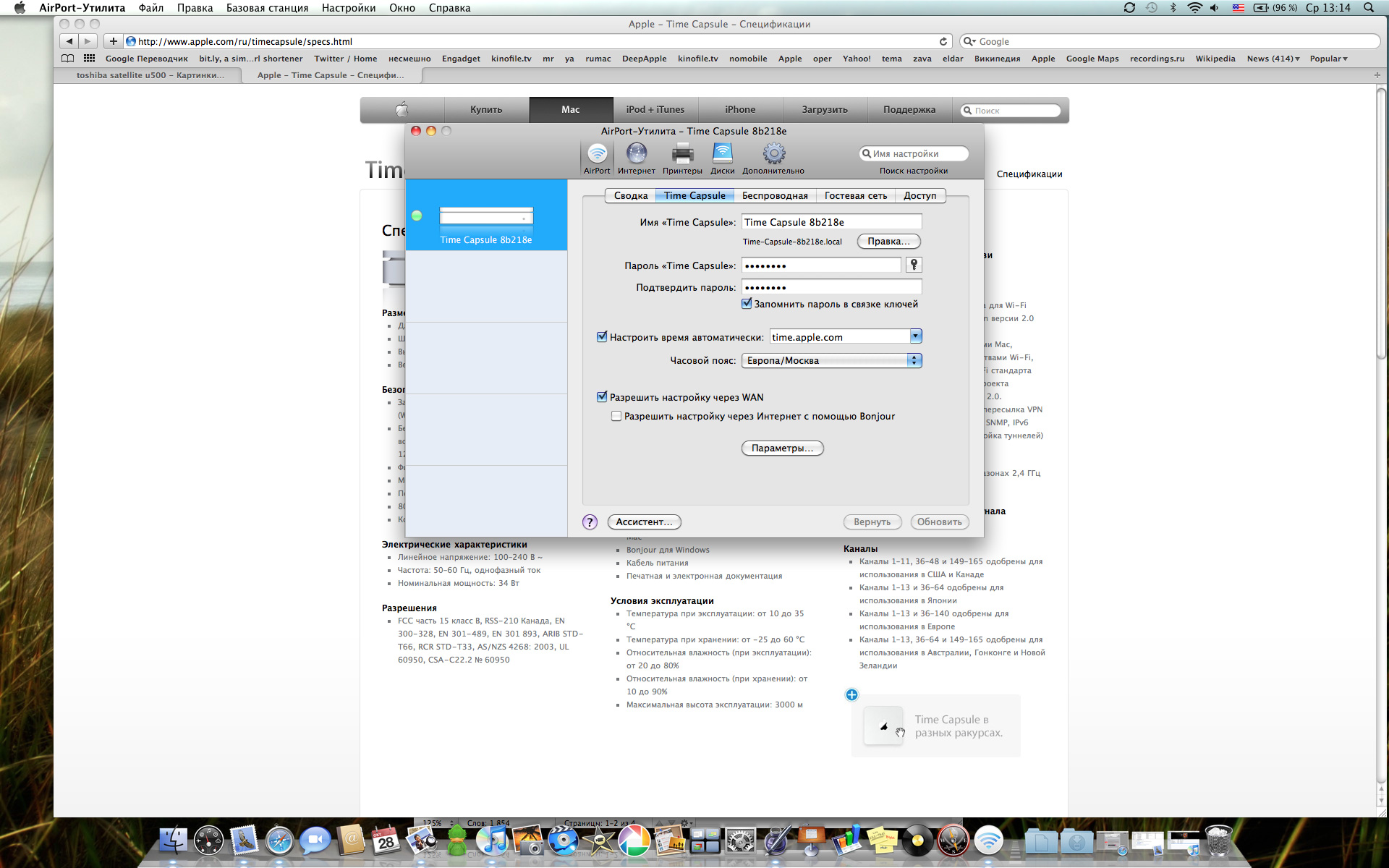Open System Preferences from the Dock
The image size is (1389, 868).
[x=740, y=841]
